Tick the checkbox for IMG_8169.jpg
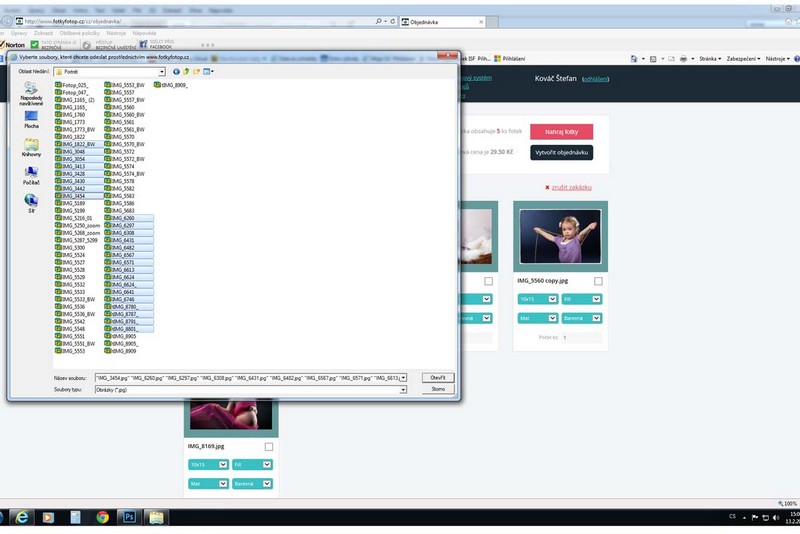Viewport: 800px width, 534px height. point(269,447)
